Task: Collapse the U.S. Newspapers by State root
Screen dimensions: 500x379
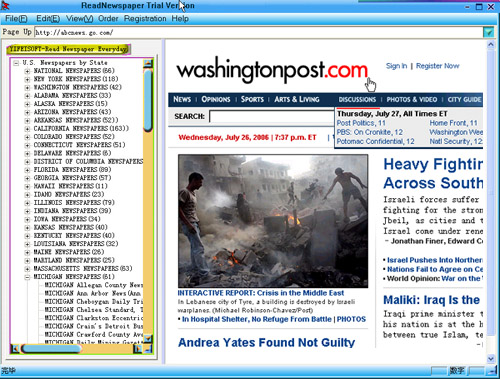Action: point(16,63)
